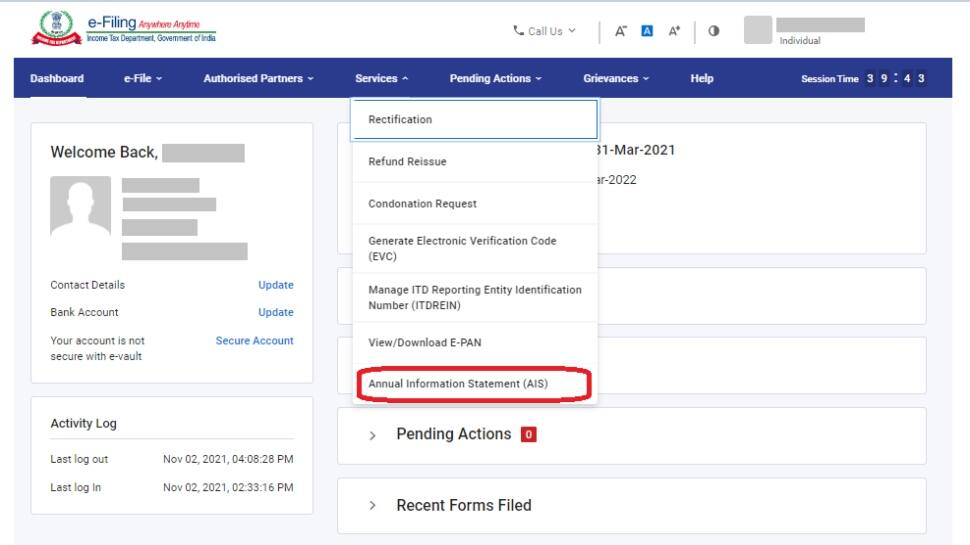Select Manage ITD Reporting Entity Identification Number
The image size is (970, 545).
[x=474, y=298]
